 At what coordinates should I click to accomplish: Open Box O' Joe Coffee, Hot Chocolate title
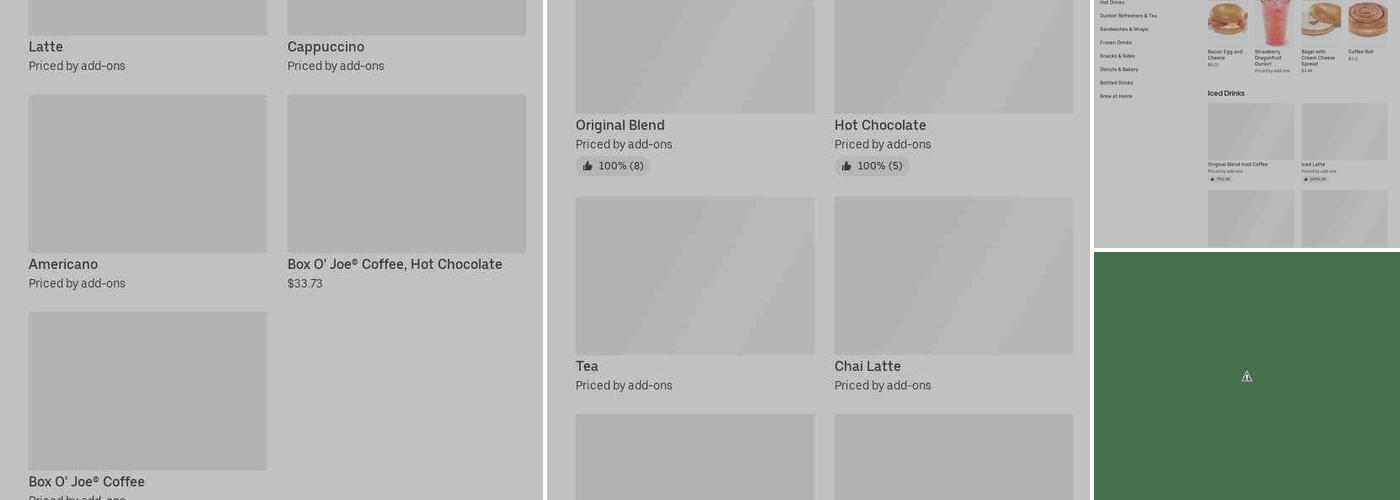pyautogui.click(x=395, y=265)
